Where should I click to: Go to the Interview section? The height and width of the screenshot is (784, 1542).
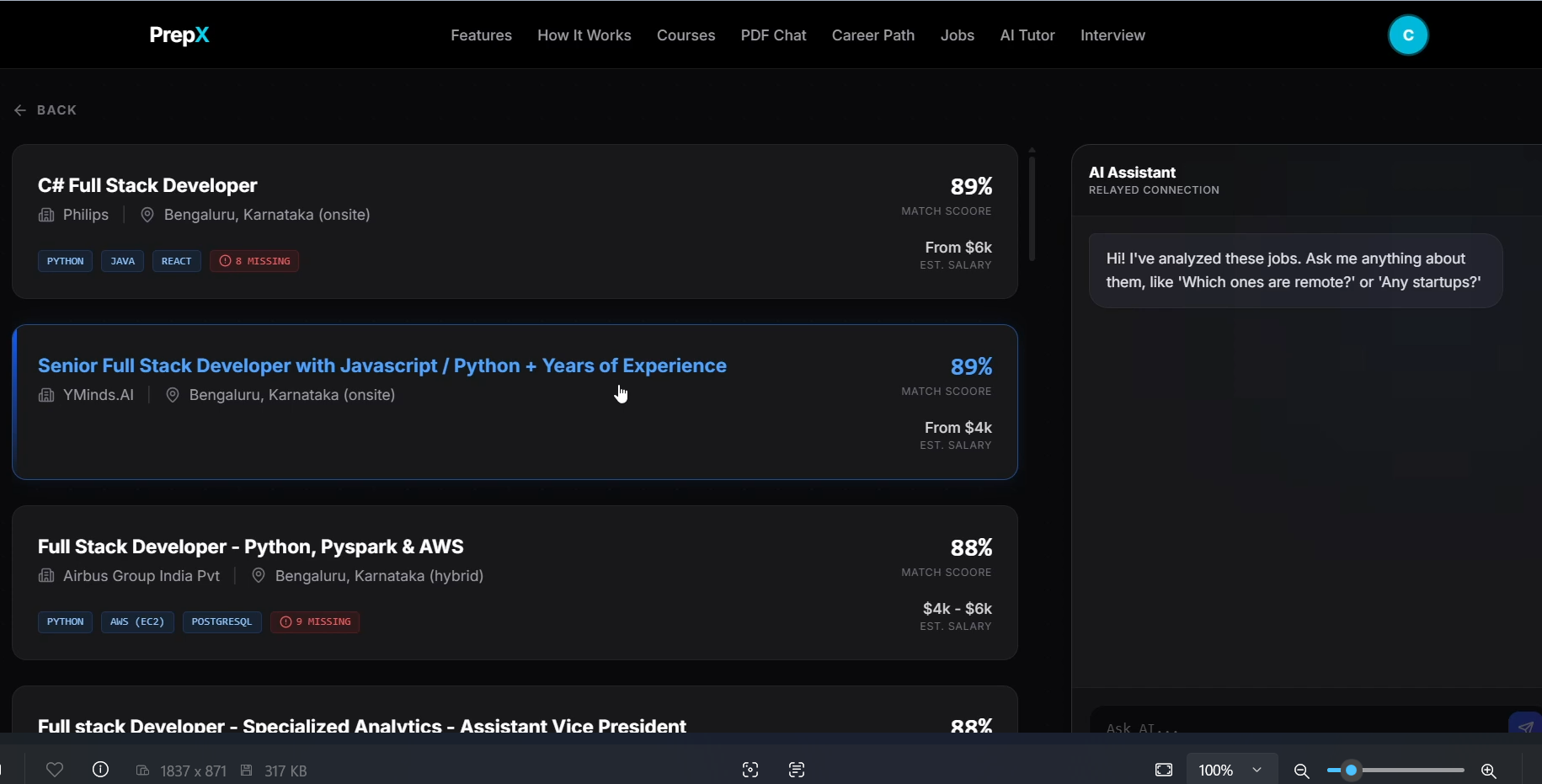tap(1112, 35)
